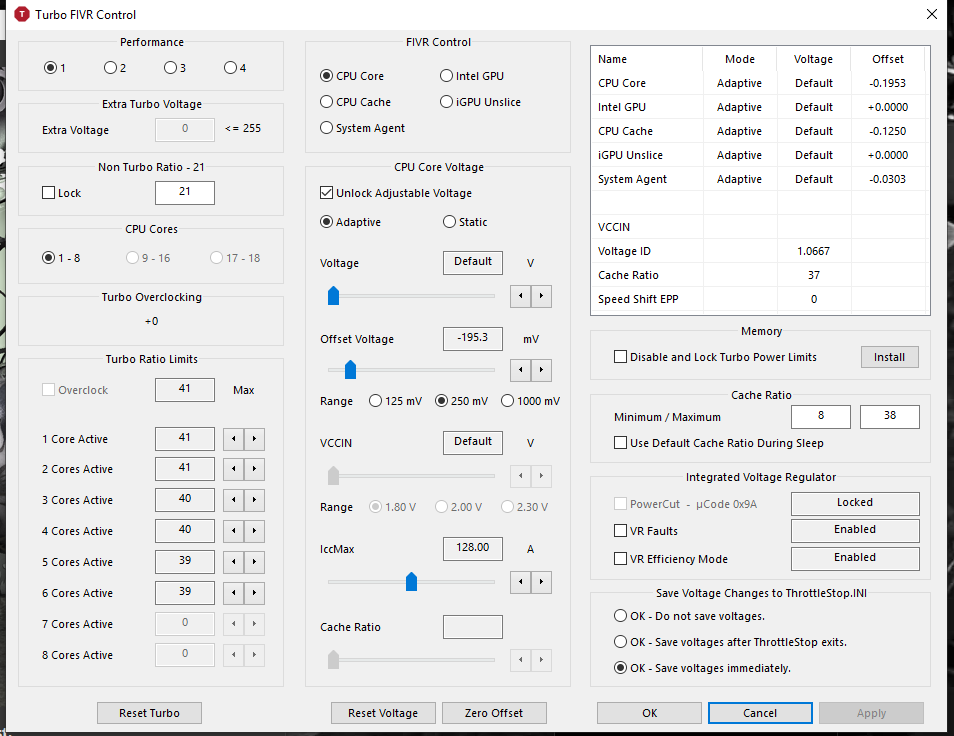This screenshot has width=954, height=736.
Task: Increase the 4 Cores Active ratio arrow
Action: pyautogui.click(x=254, y=531)
